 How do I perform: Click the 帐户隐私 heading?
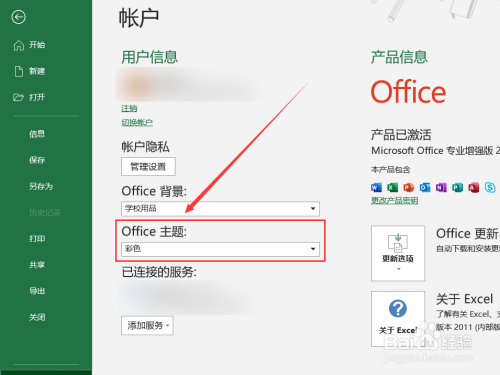click(145, 147)
